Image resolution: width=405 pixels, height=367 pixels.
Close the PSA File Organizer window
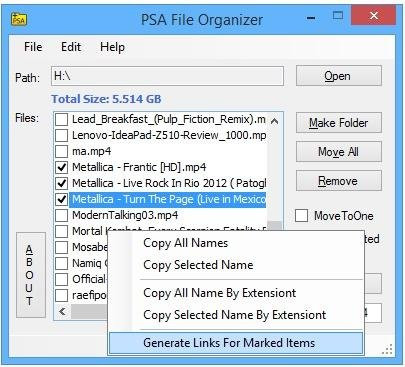[x=374, y=16]
